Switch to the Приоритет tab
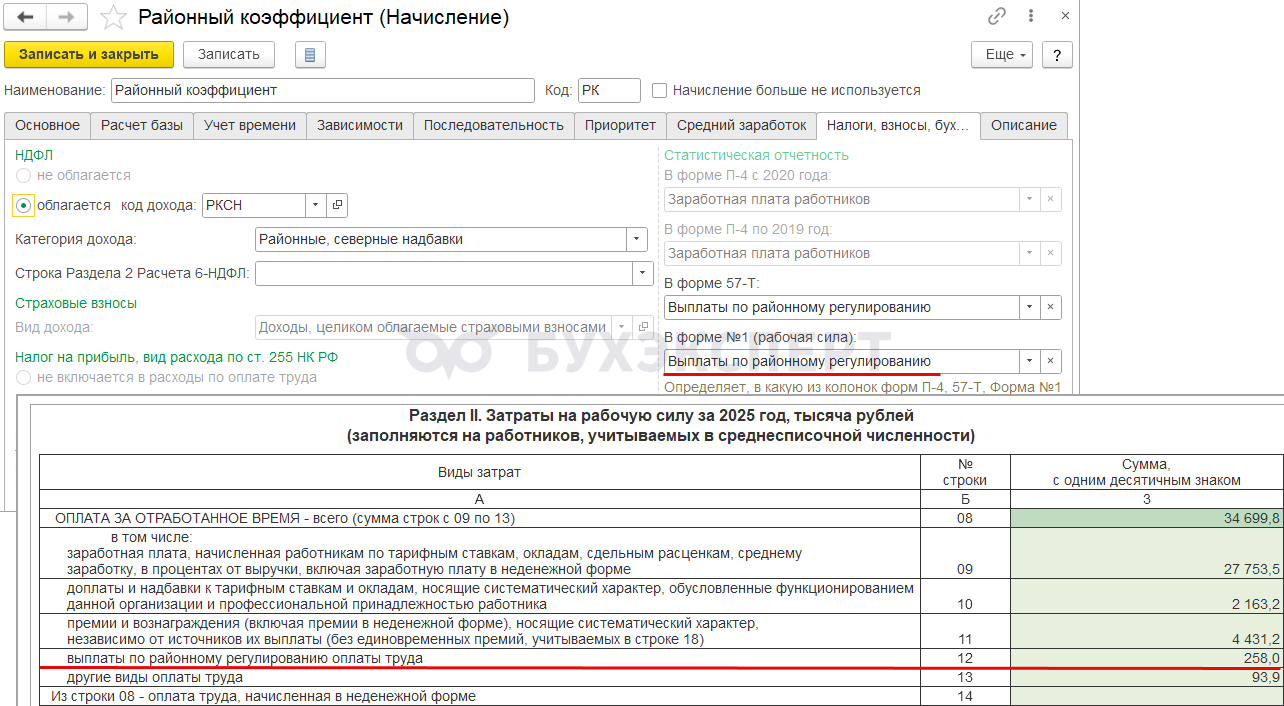 pos(620,125)
